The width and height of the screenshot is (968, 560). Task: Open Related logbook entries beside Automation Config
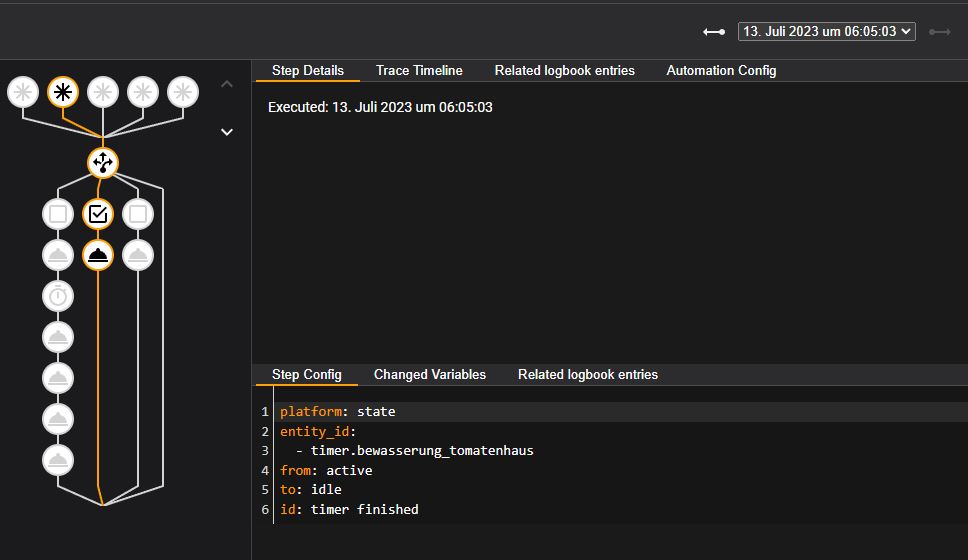point(564,71)
